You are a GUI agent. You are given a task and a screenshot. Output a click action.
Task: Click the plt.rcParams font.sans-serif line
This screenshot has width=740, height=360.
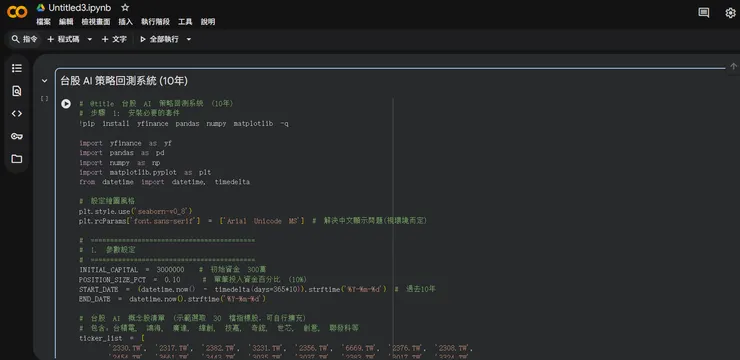253,221
